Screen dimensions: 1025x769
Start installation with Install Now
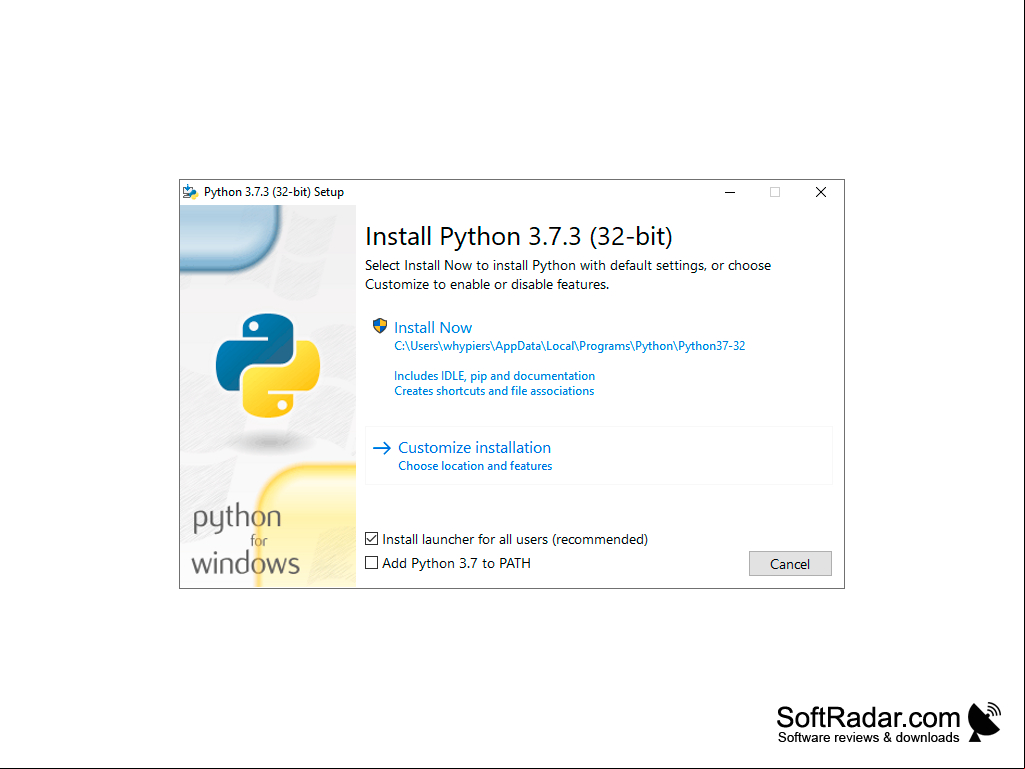click(x=433, y=328)
